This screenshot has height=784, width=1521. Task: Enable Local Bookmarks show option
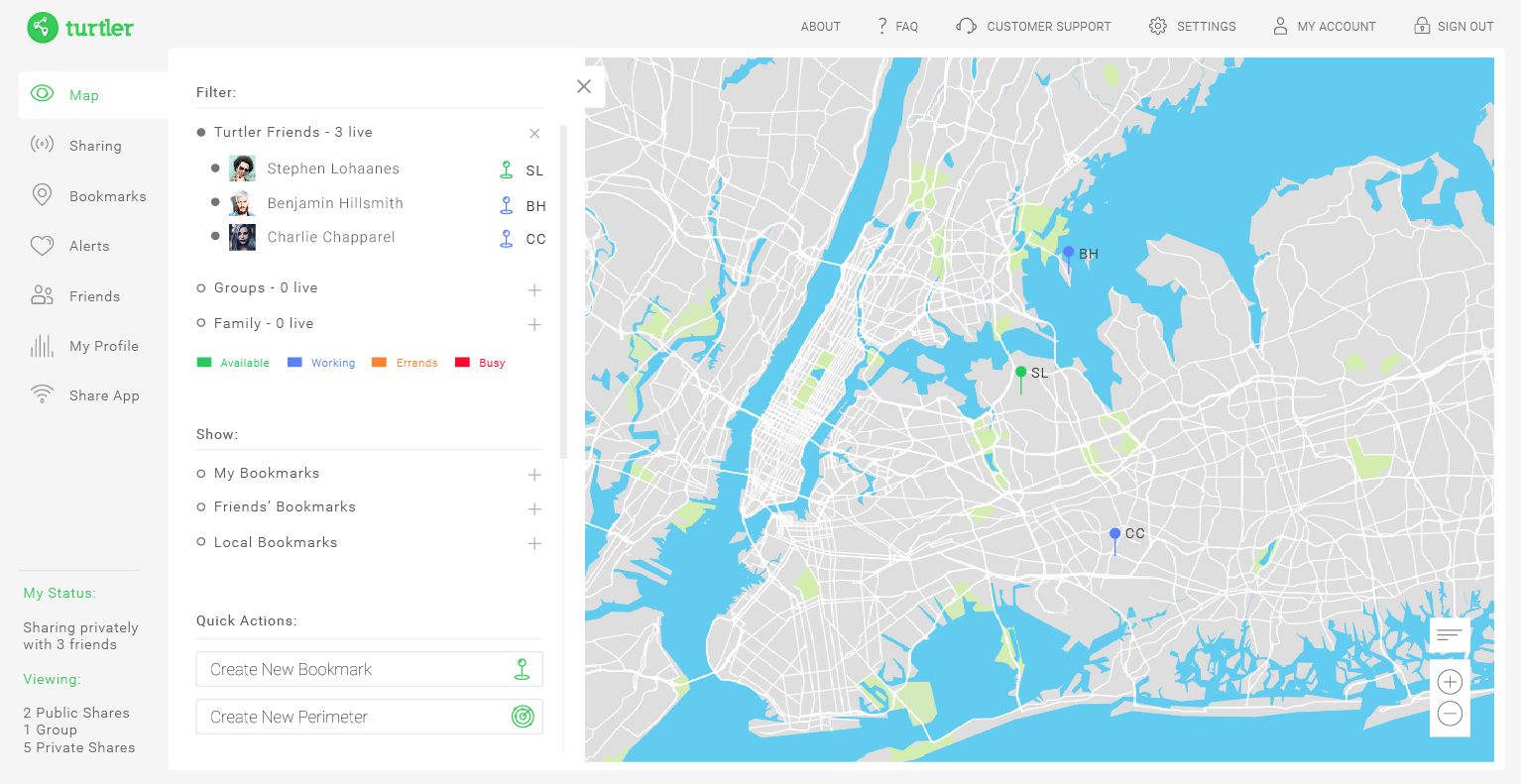click(x=201, y=542)
